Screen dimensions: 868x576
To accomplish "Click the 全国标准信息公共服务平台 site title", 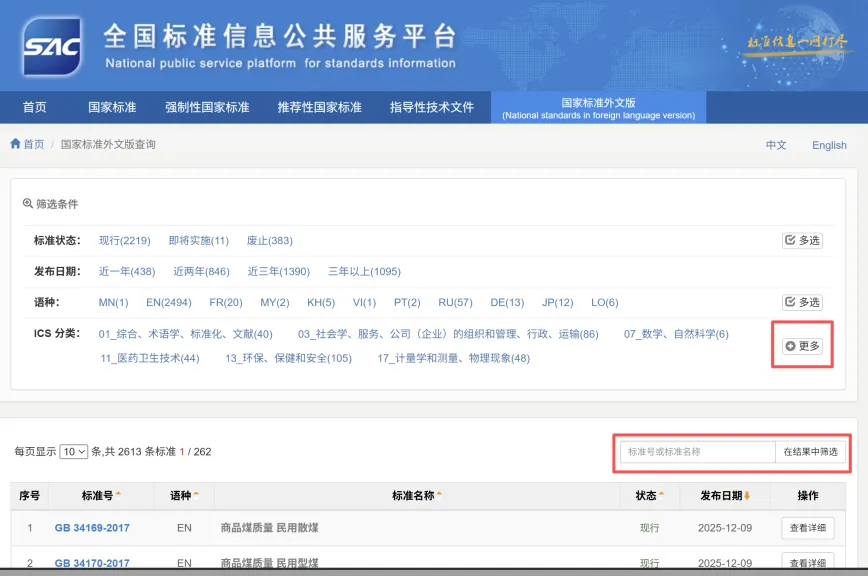I will 280,36.
